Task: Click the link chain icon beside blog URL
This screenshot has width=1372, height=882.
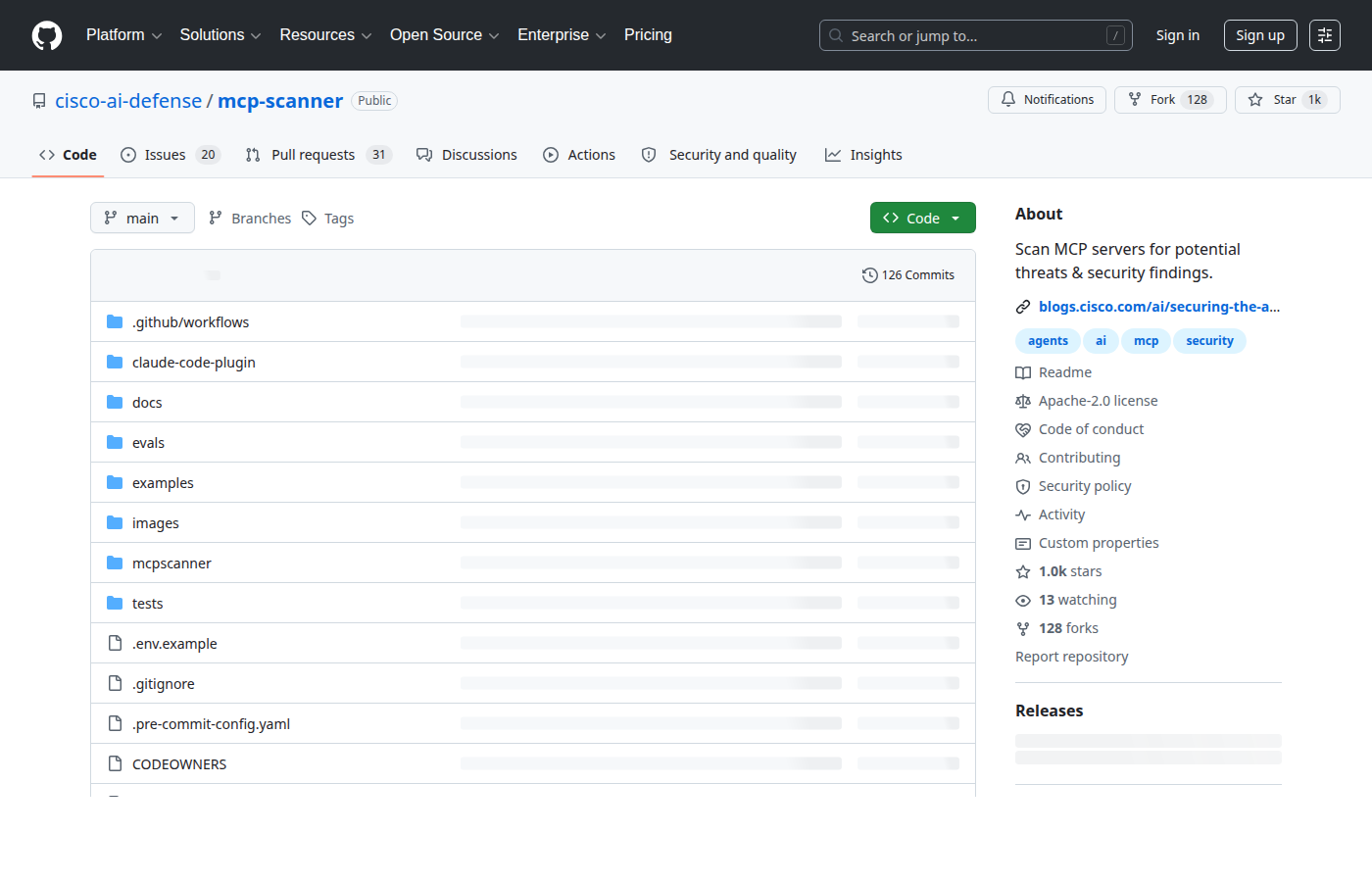Action: [1023, 307]
